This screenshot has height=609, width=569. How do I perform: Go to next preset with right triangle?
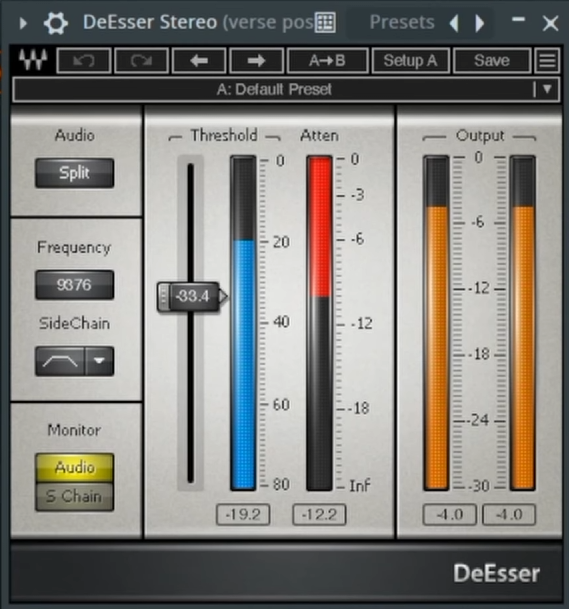pos(480,23)
